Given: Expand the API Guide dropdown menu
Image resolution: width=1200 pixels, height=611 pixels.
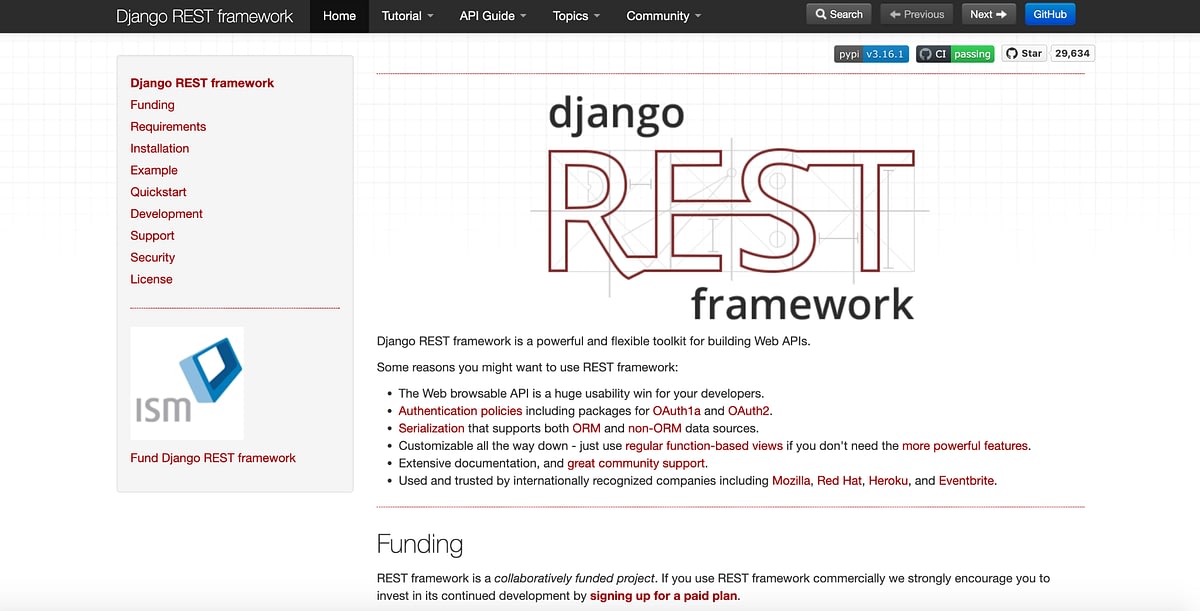Looking at the screenshot, I should (493, 16).
